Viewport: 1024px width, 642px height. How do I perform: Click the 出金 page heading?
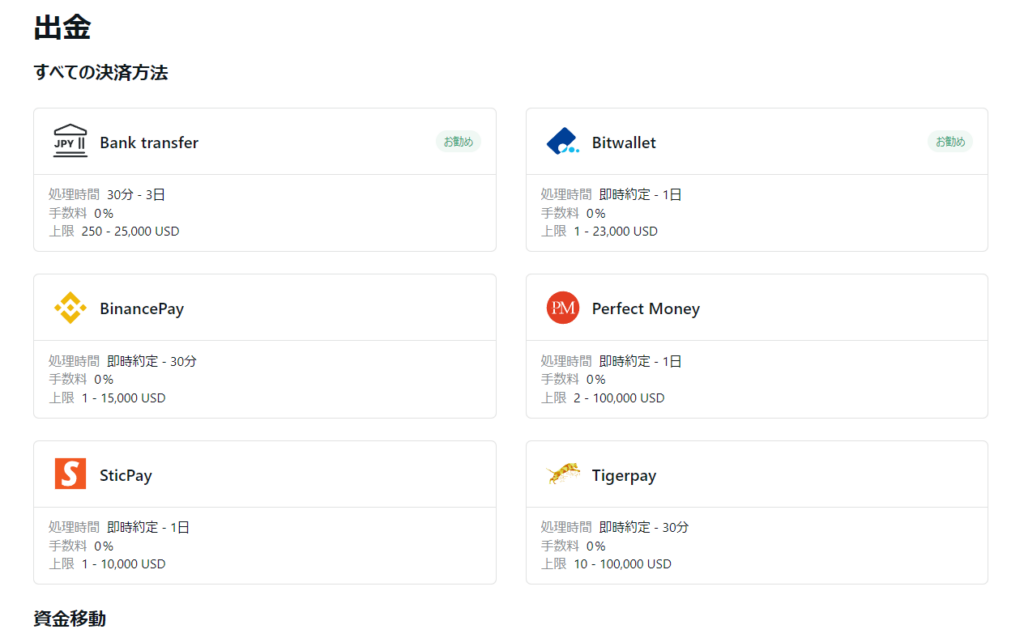tap(62, 27)
